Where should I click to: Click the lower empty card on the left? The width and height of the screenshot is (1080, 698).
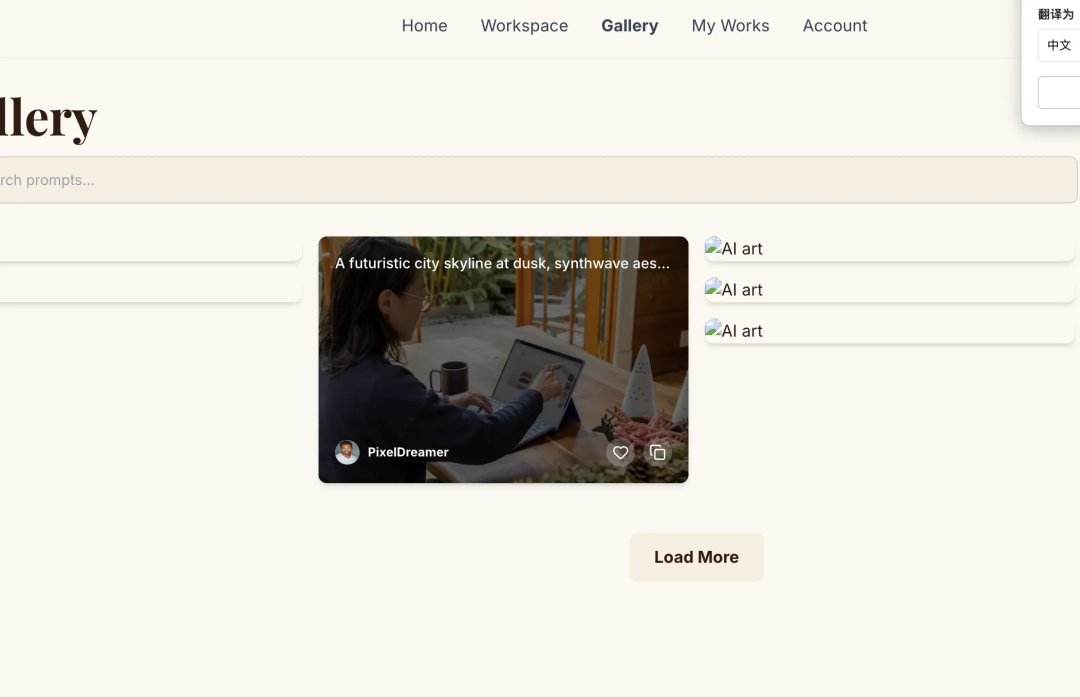pyautogui.click(x=150, y=290)
